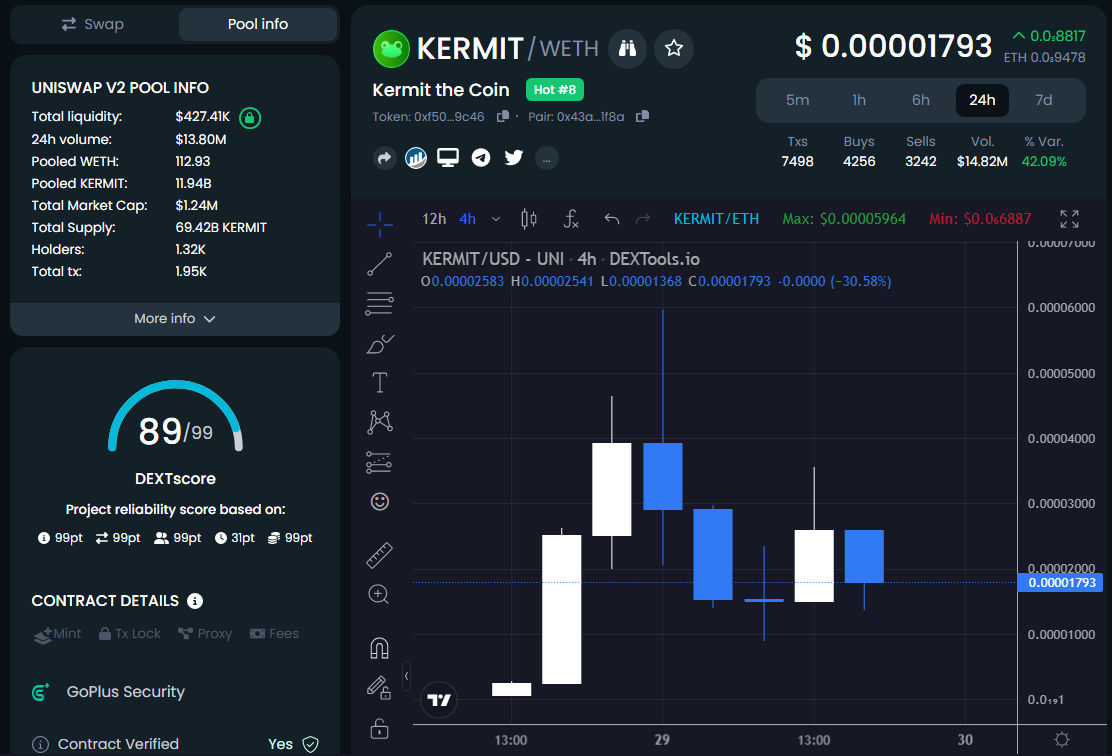Toggle the lock-all-drawings padlock

click(379, 728)
